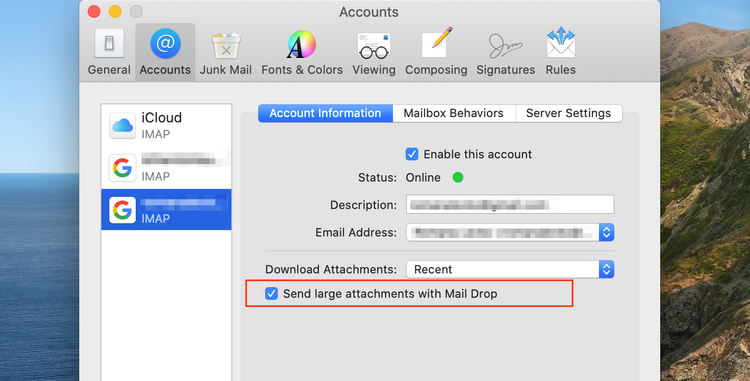Click the iCloud cloud icon
The image size is (750, 381).
(x=122, y=126)
